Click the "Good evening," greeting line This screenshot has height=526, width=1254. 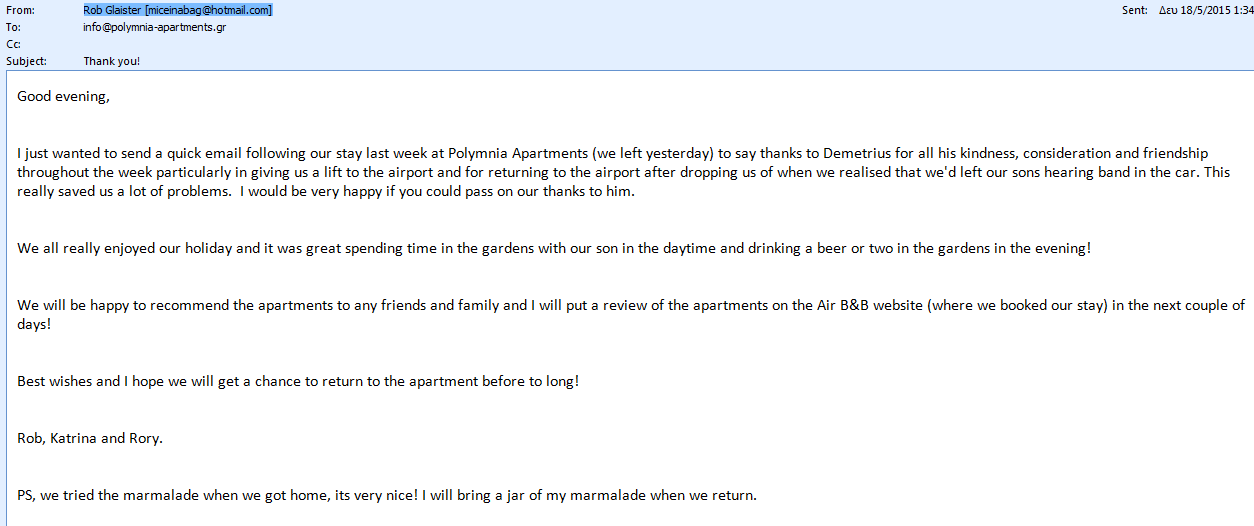tap(63, 97)
